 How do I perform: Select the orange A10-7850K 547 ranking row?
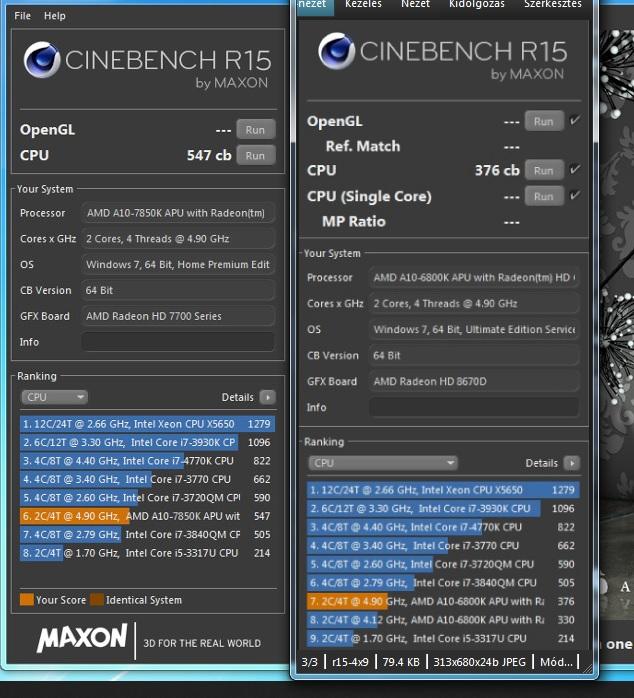point(147,516)
